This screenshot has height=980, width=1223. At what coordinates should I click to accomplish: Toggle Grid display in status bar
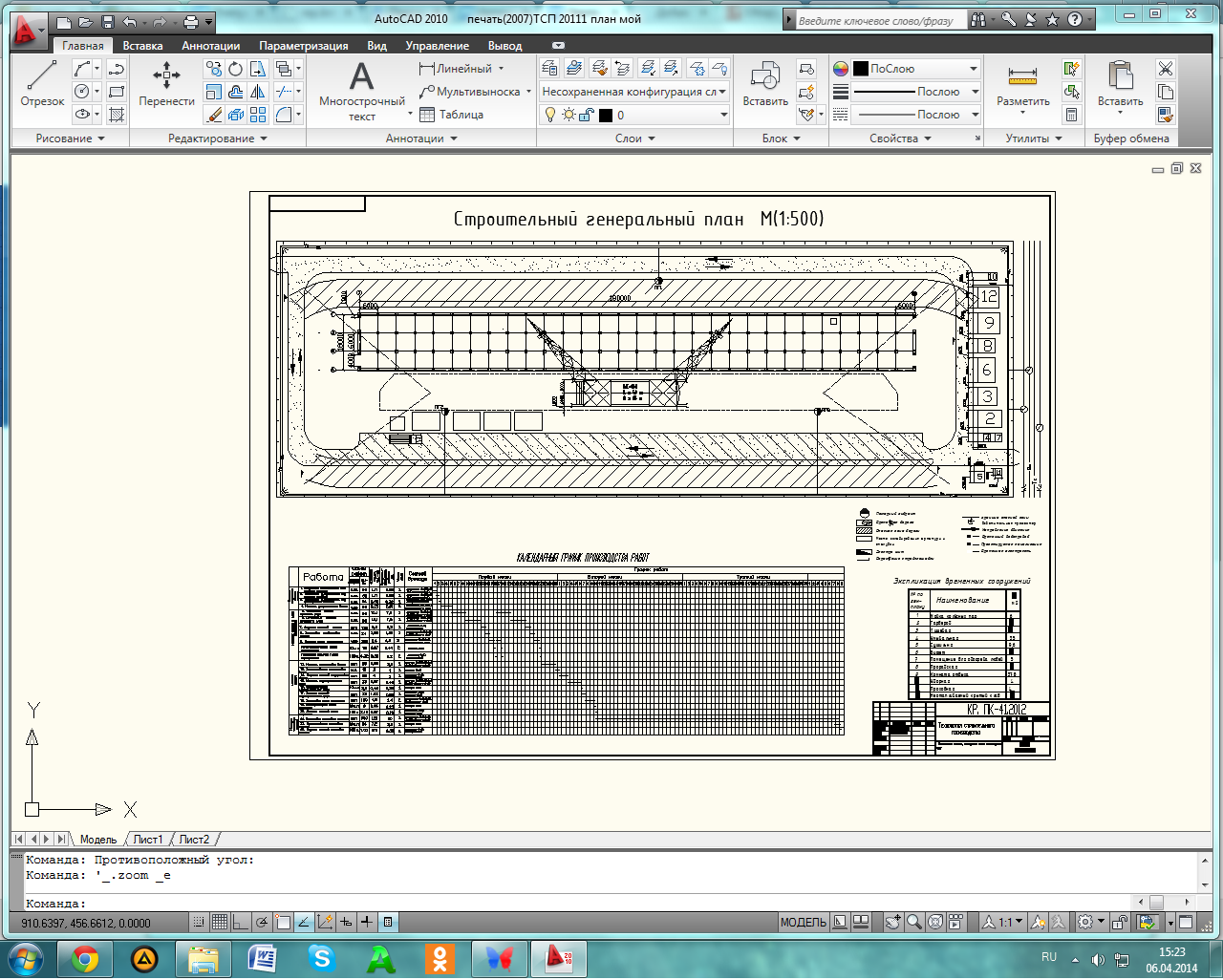point(220,923)
